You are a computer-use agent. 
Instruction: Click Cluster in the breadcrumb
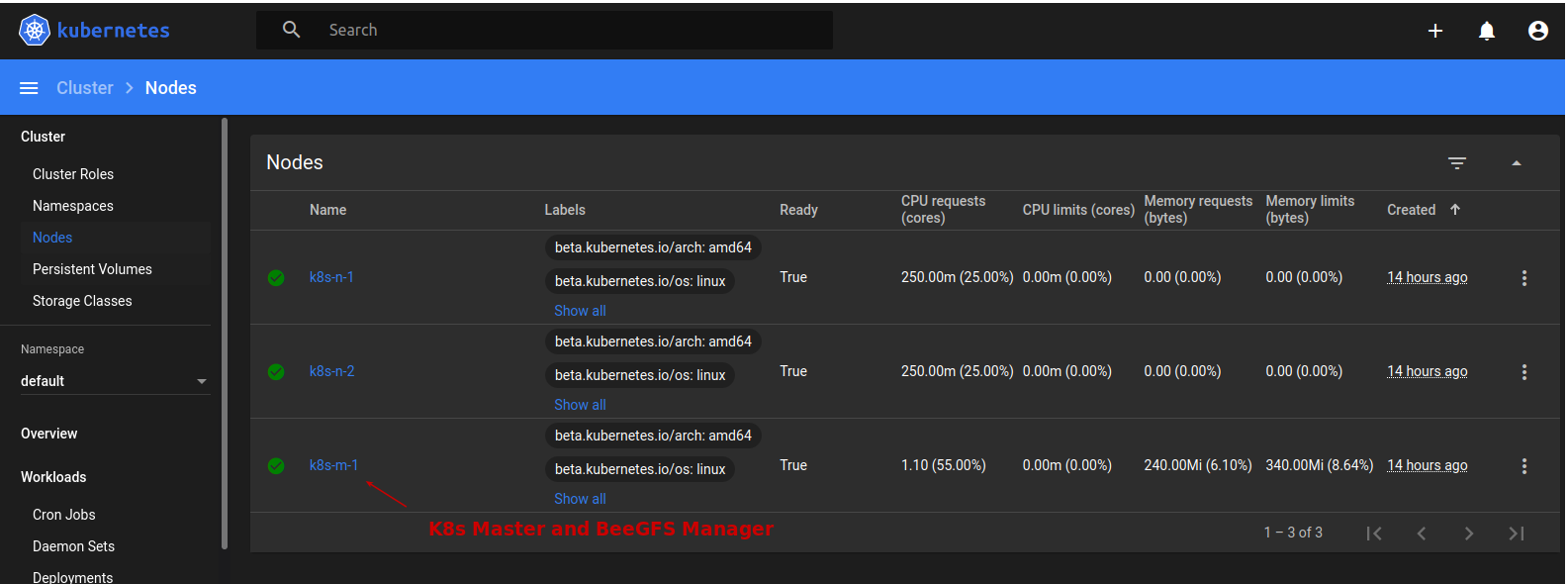[x=85, y=88]
